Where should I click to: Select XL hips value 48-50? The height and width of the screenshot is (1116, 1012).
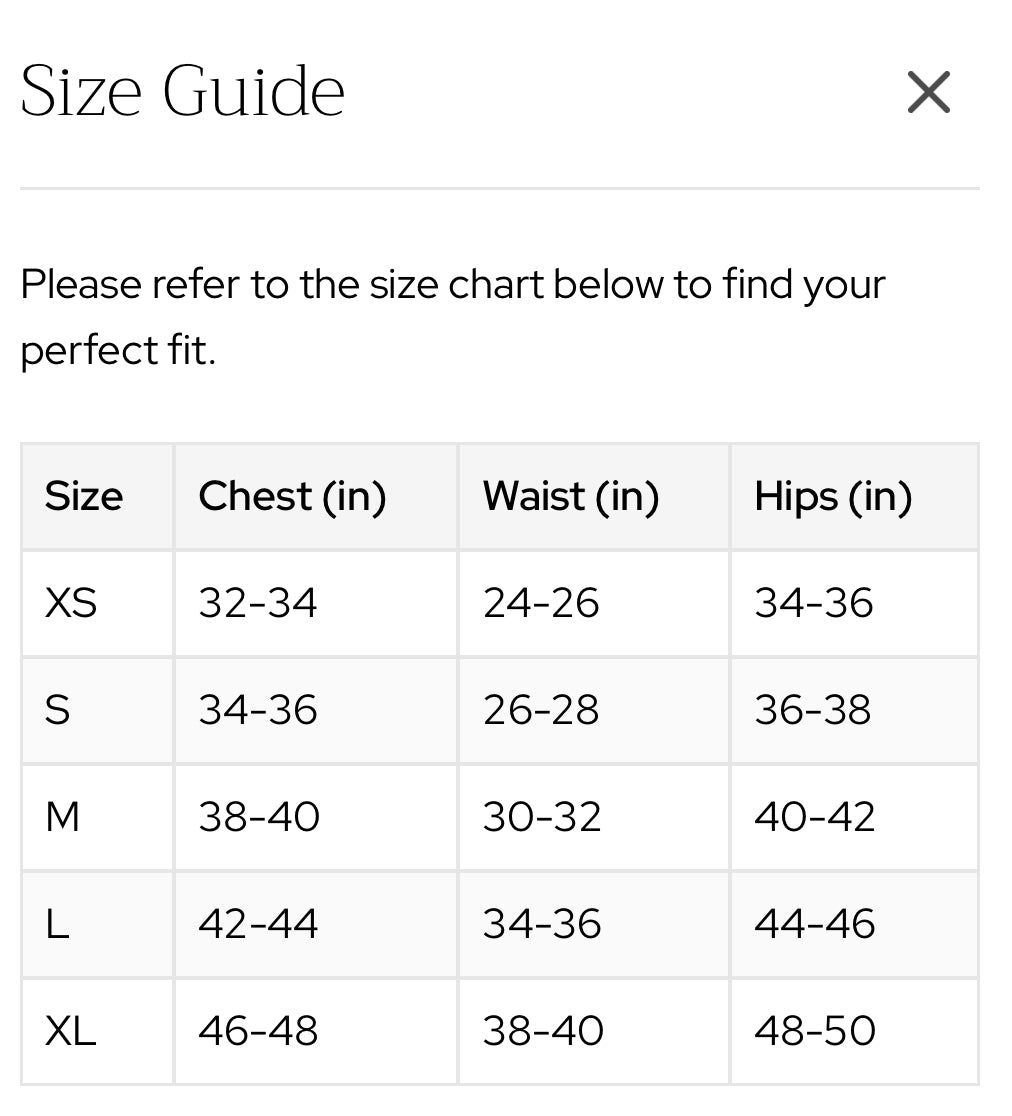(x=815, y=1031)
